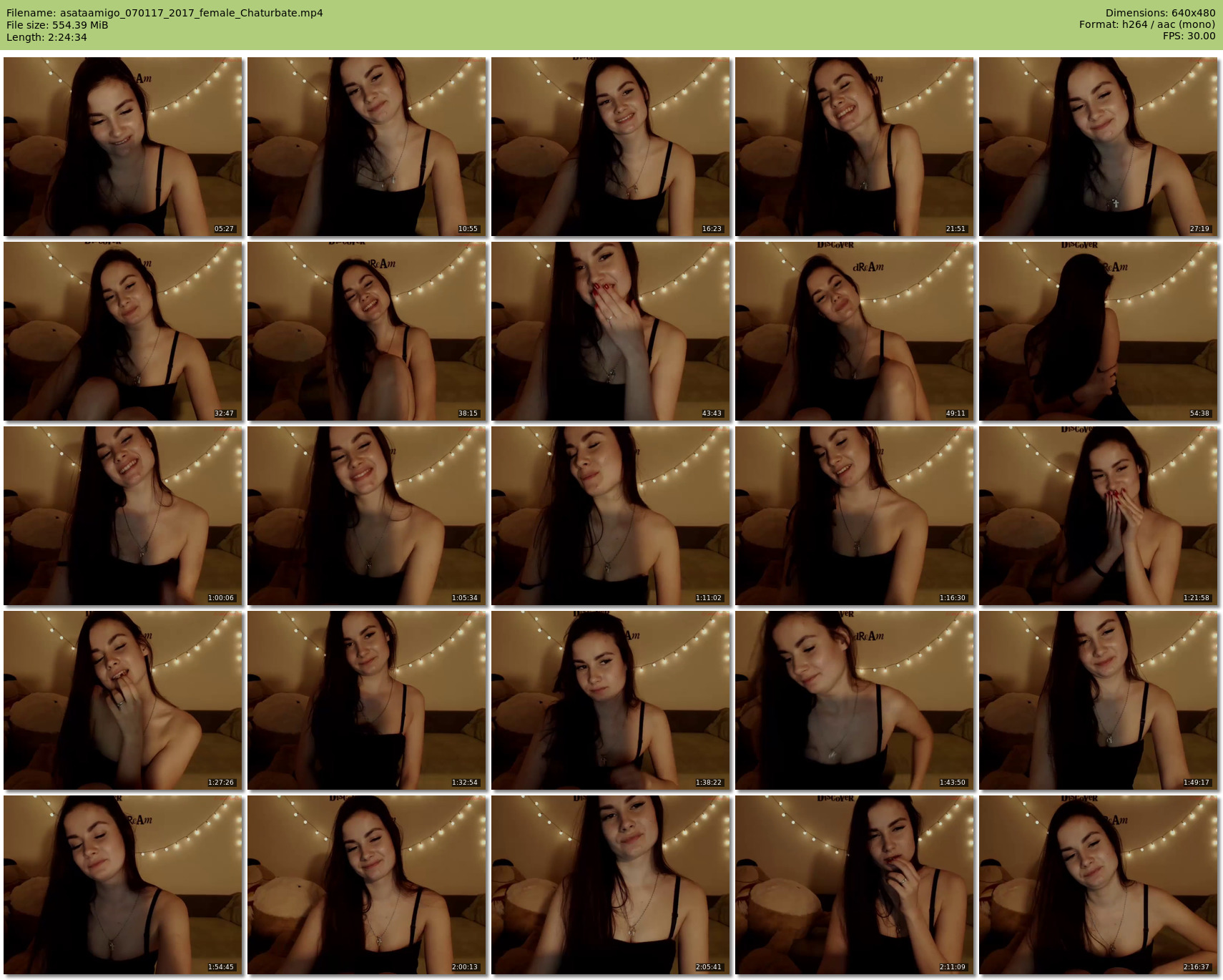Click the frame stamped 2:11:09

[x=855, y=885]
